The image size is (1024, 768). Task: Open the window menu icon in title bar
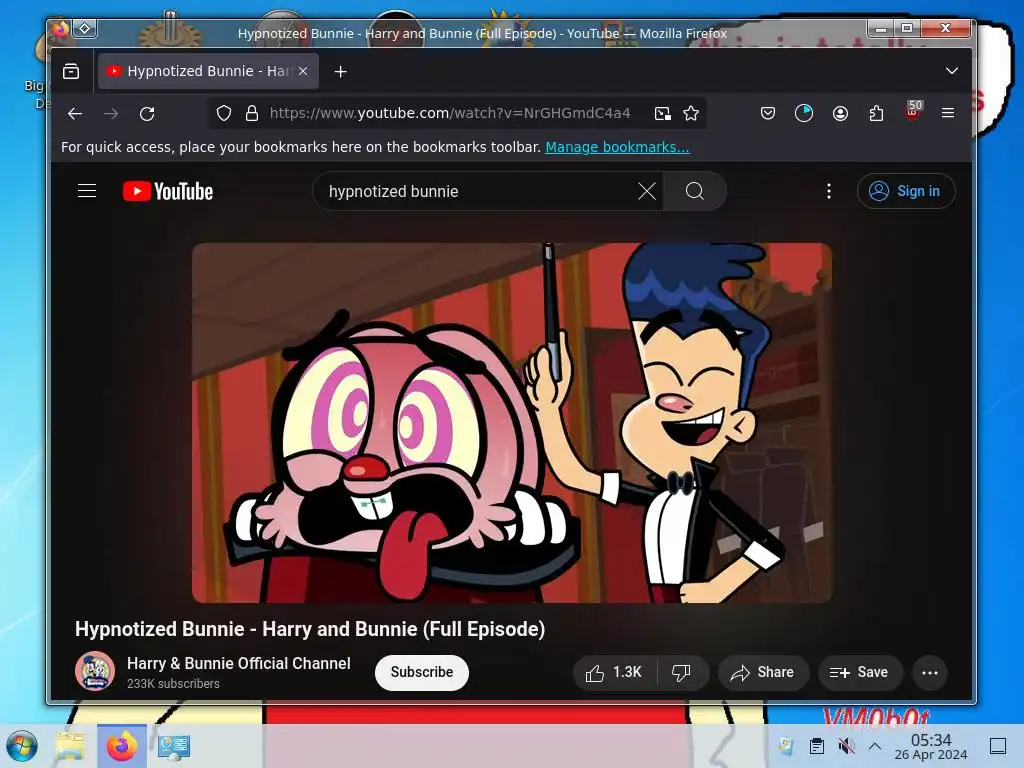[61, 29]
